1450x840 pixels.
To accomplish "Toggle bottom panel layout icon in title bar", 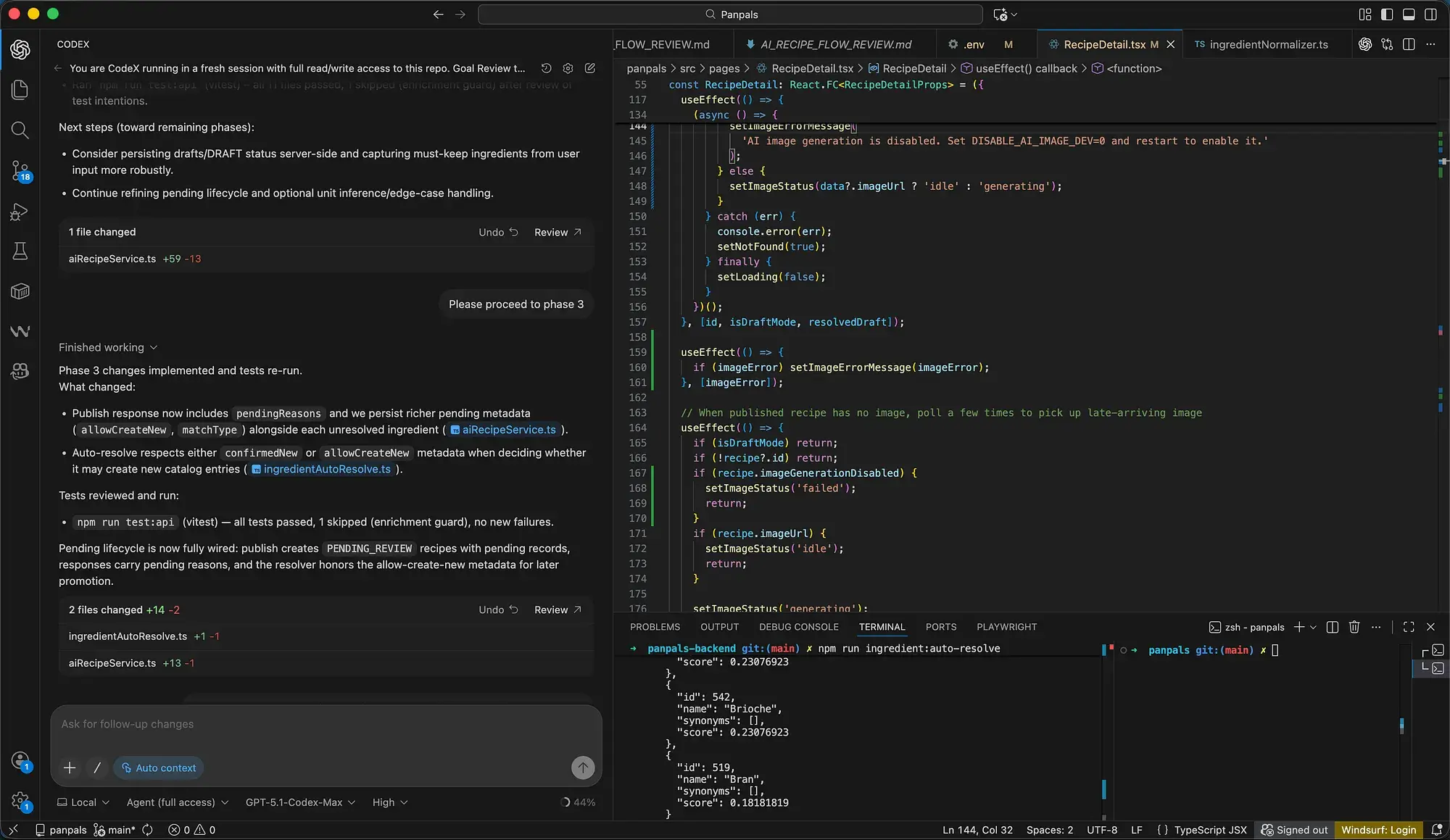I will click(x=1409, y=14).
